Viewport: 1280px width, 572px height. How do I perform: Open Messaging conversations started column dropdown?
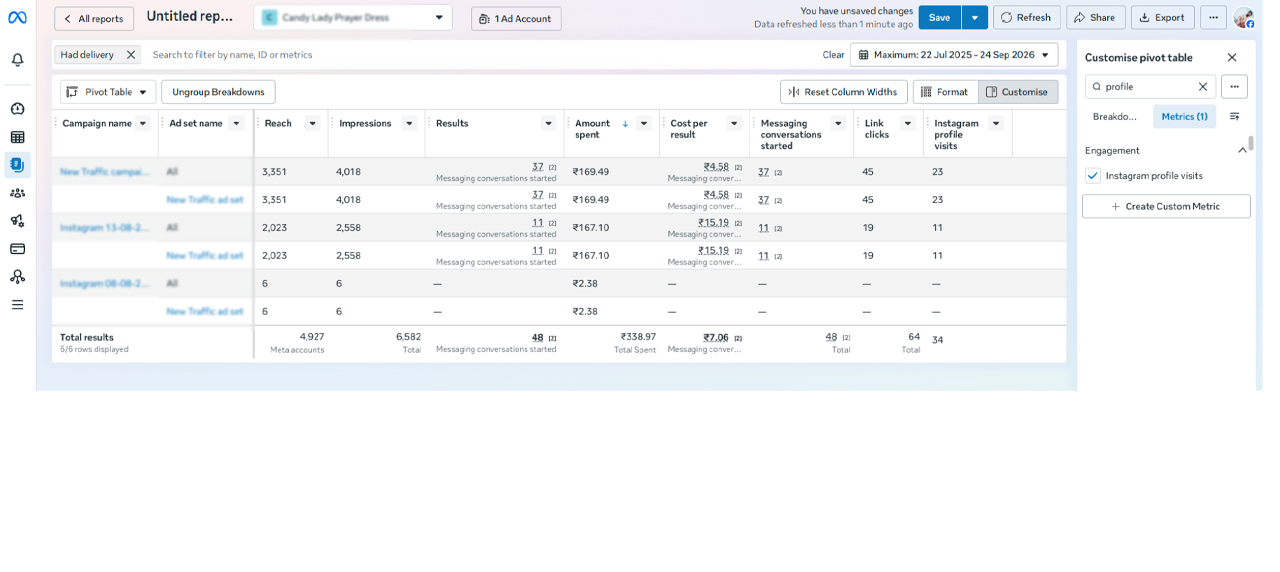pyautogui.click(x=839, y=124)
